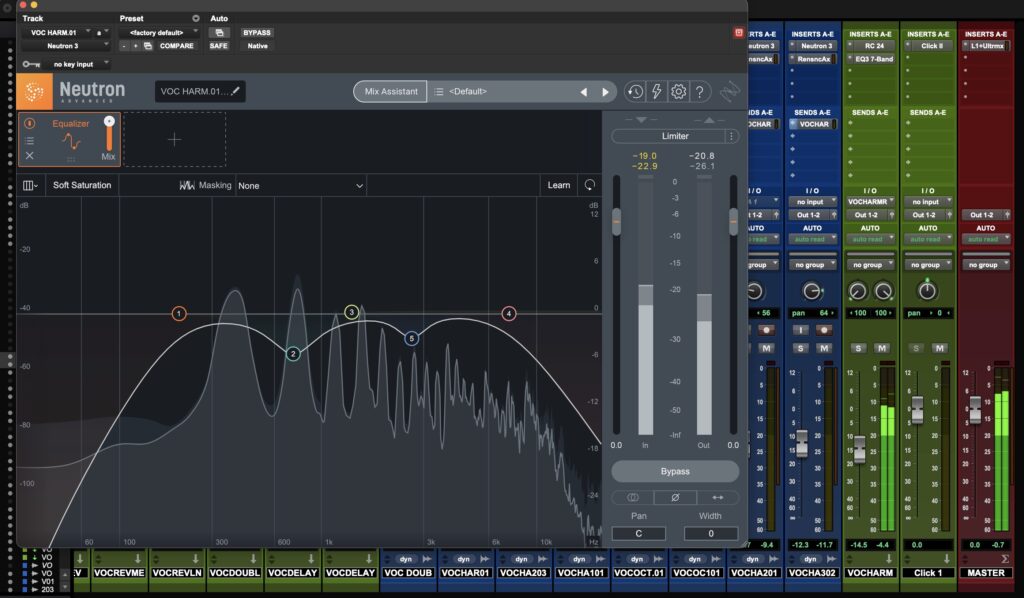Mute the VOCHARM track
Screen dimensions: 1024x598
coord(882,348)
